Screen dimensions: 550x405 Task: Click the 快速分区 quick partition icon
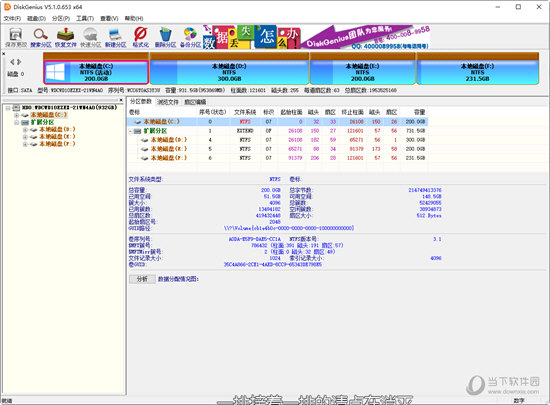tap(90, 37)
